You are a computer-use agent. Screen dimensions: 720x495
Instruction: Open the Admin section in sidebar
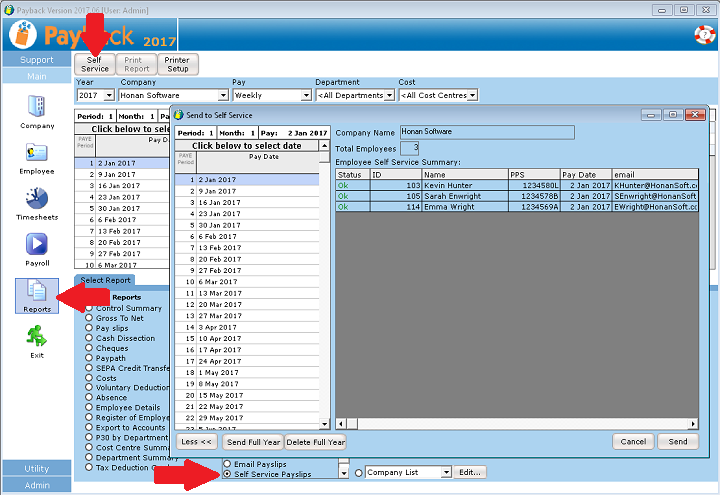click(37, 485)
